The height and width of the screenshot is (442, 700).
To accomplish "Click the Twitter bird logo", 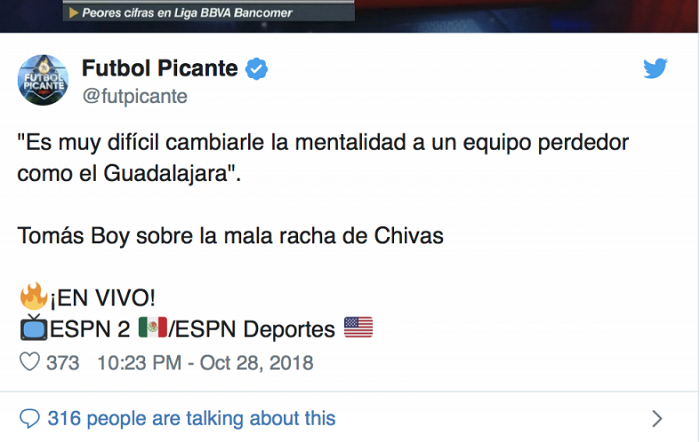I will [x=655, y=68].
